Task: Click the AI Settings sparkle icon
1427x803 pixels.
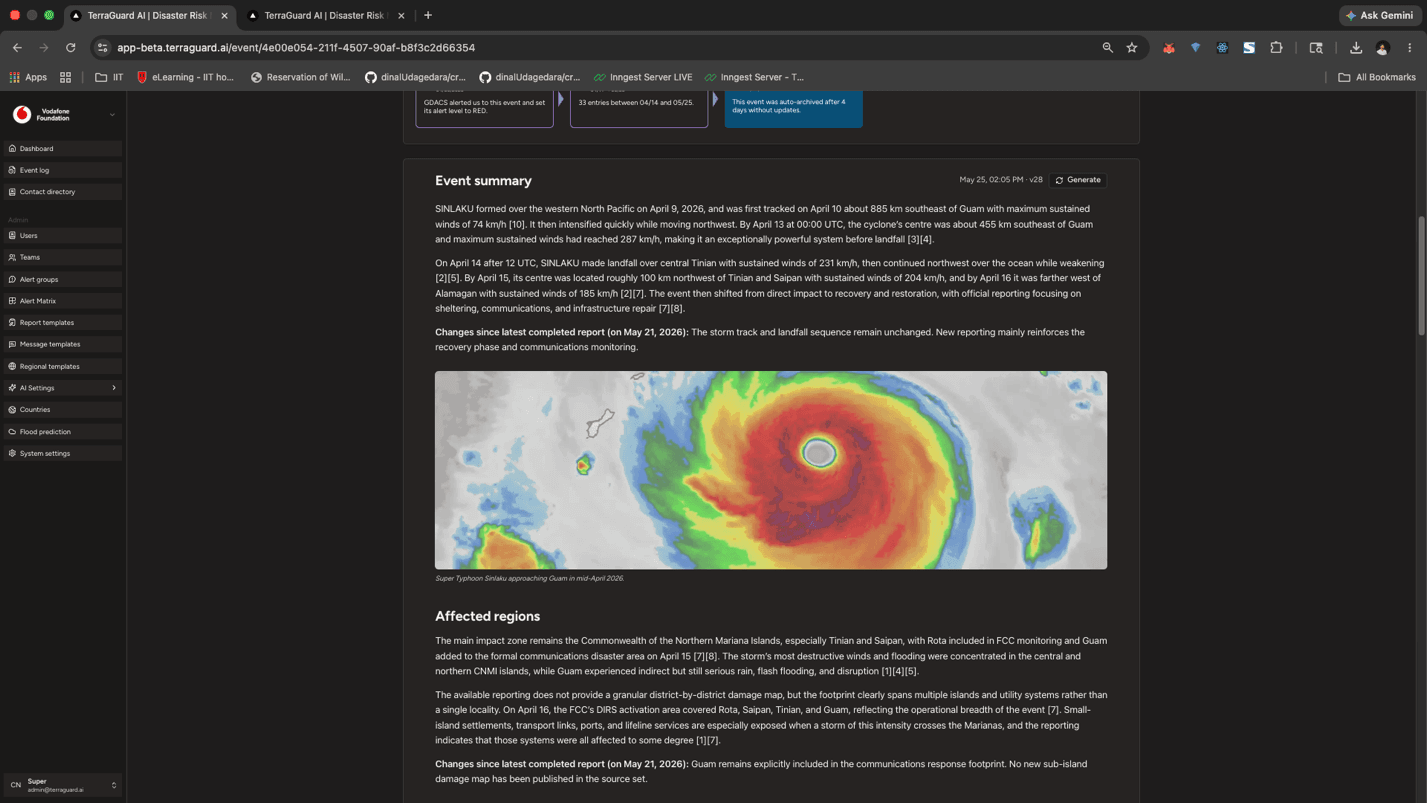Action: (12, 388)
